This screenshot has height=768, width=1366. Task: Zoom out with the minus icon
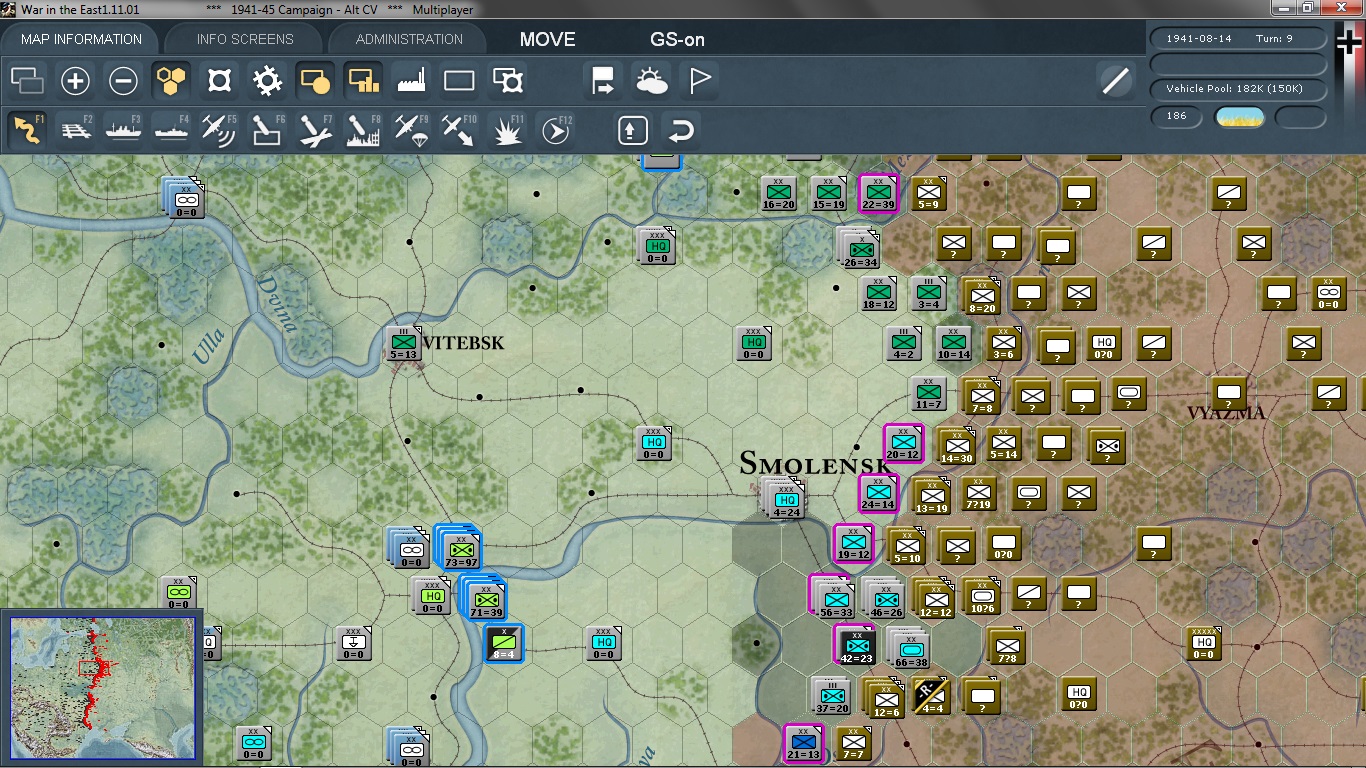[x=123, y=81]
